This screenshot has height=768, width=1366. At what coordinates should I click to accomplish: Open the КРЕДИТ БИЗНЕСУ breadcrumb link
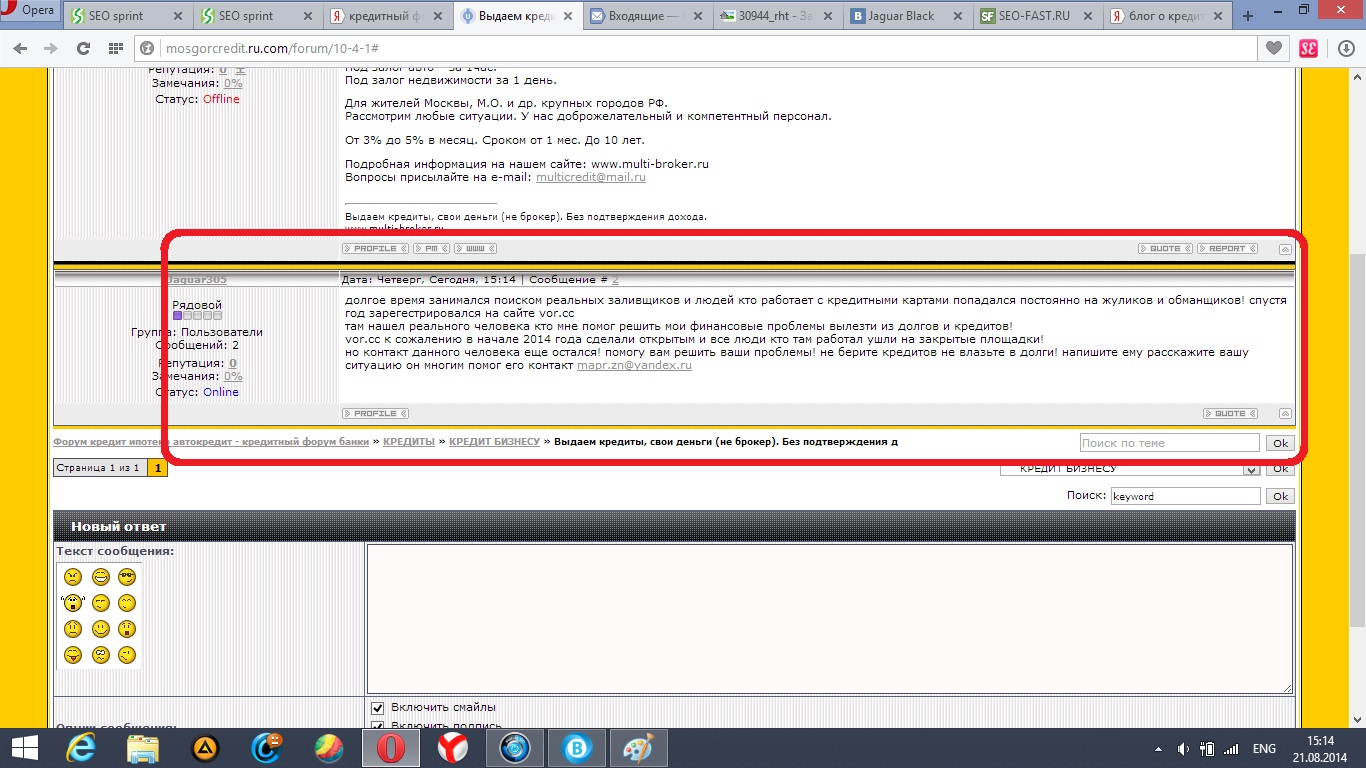click(494, 441)
